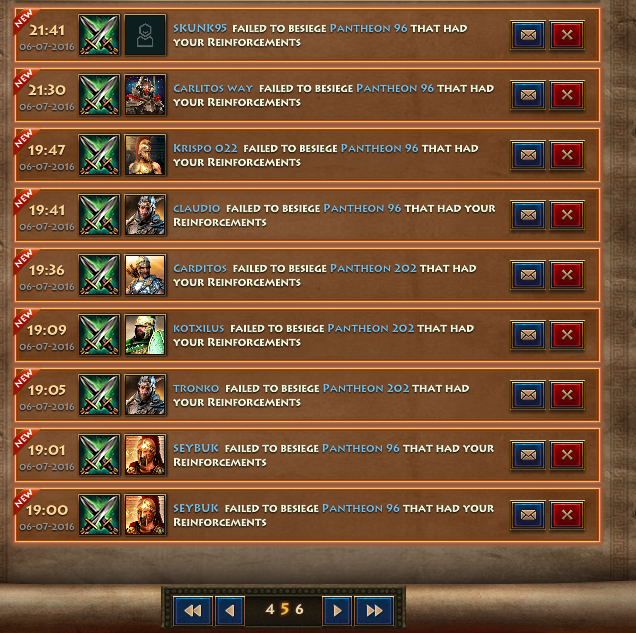This screenshot has height=633, width=636.
Task: Open the SEYBUK player name link at 19:01
Action: click(196, 448)
